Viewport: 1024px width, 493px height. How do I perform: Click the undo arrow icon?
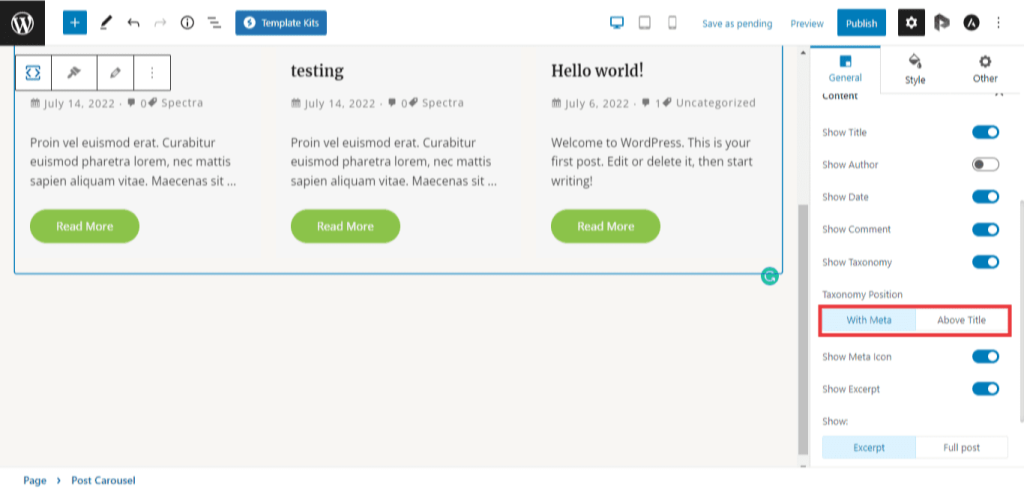point(134,22)
